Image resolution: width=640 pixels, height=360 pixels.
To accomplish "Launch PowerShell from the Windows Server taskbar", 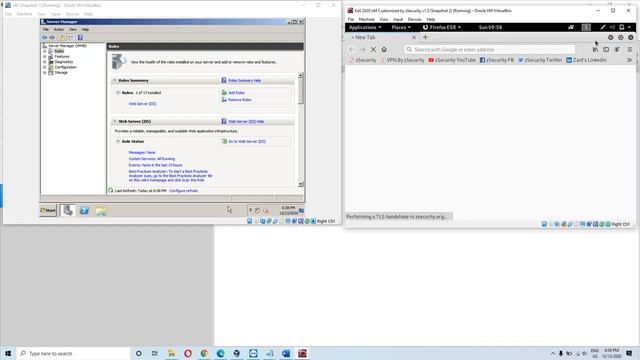I will pos(84,211).
